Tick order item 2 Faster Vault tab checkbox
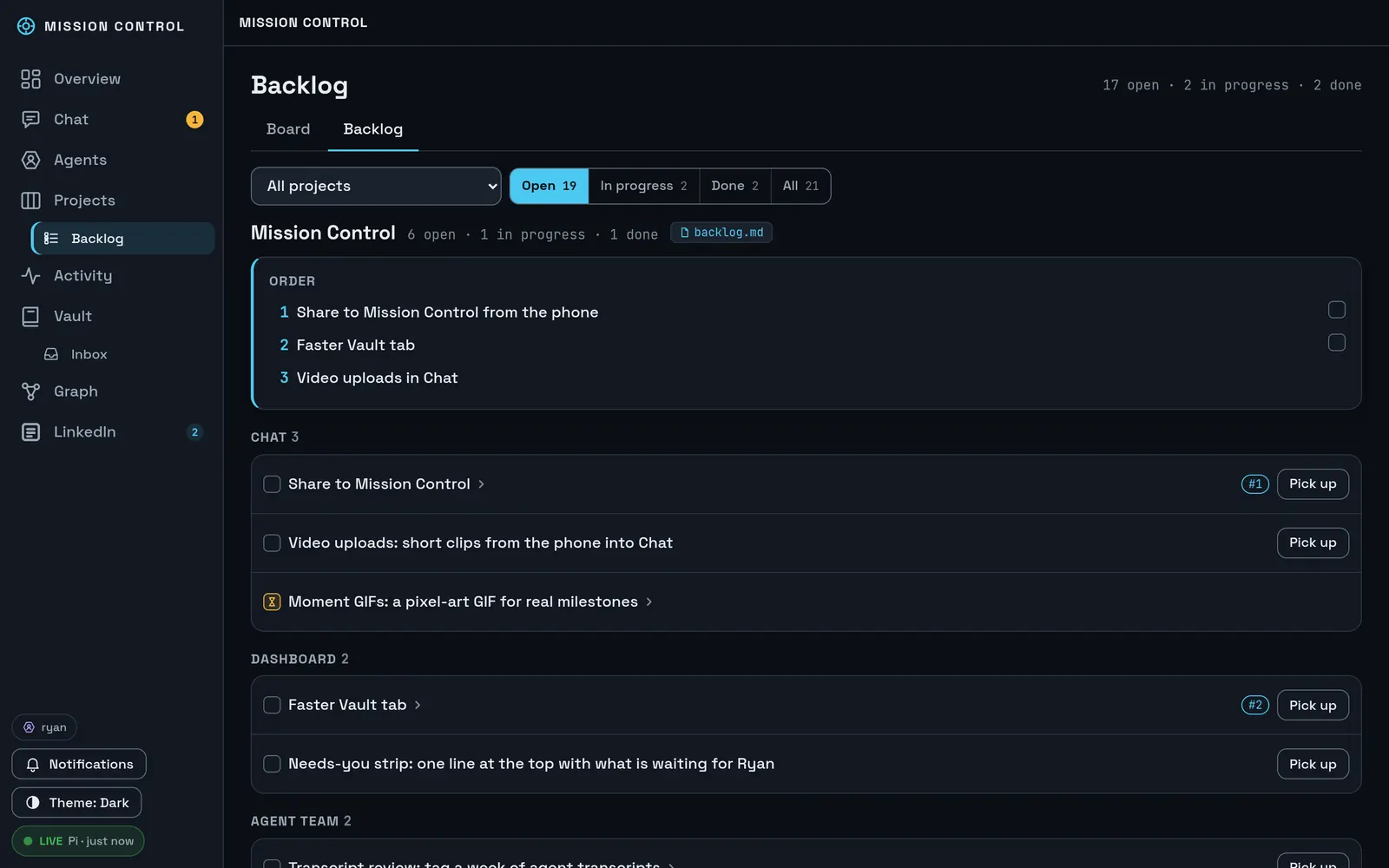The height and width of the screenshot is (868, 1389). [x=1337, y=343]
